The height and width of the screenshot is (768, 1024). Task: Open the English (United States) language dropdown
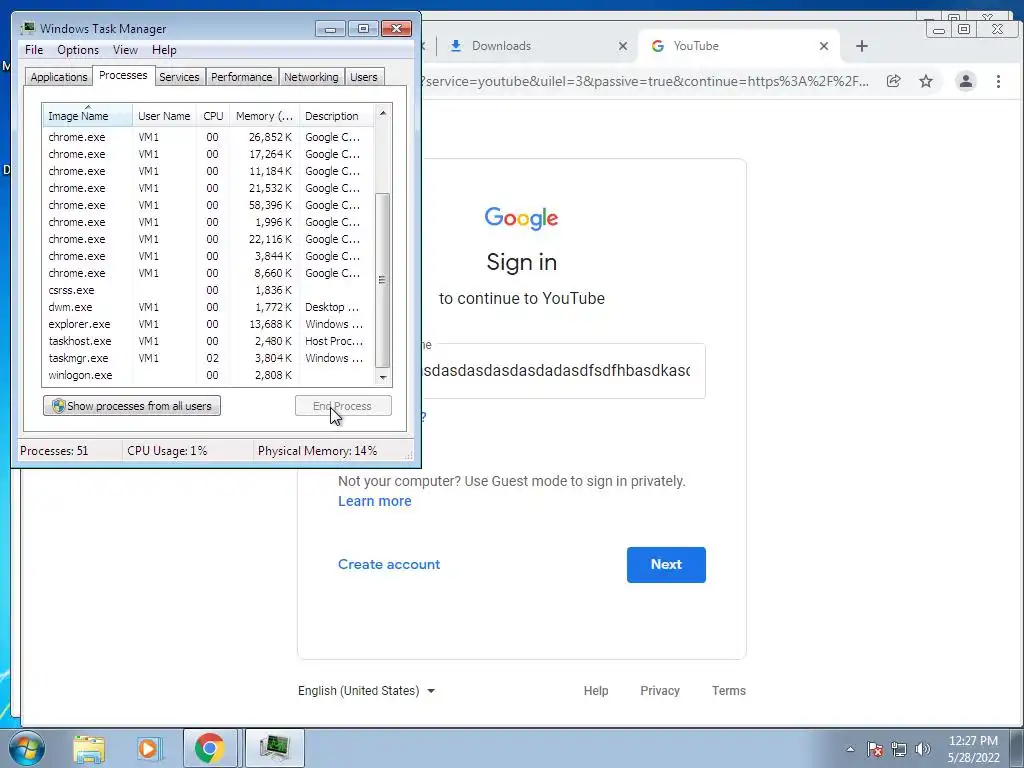[366, 691]
